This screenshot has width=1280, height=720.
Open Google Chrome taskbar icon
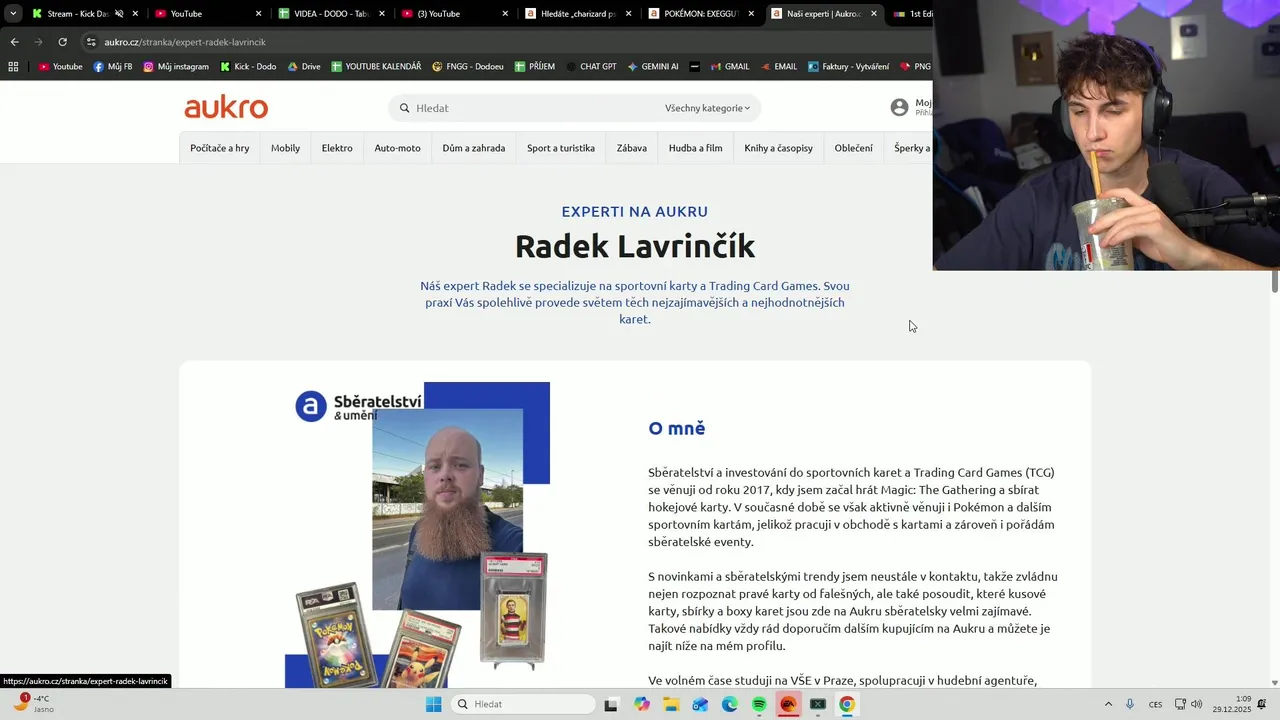point(847,704)
